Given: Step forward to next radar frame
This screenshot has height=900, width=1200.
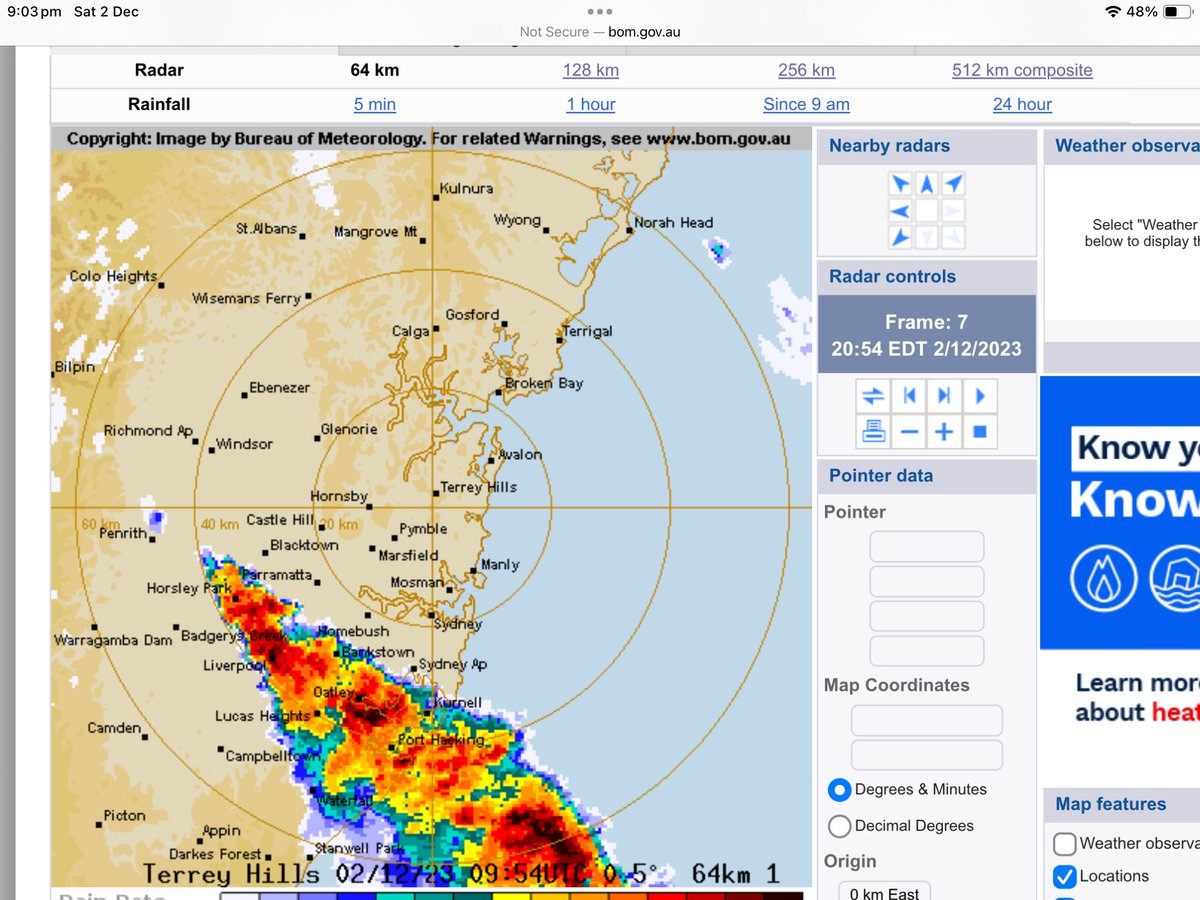Looking at the screenshot, I should [944, 396].
